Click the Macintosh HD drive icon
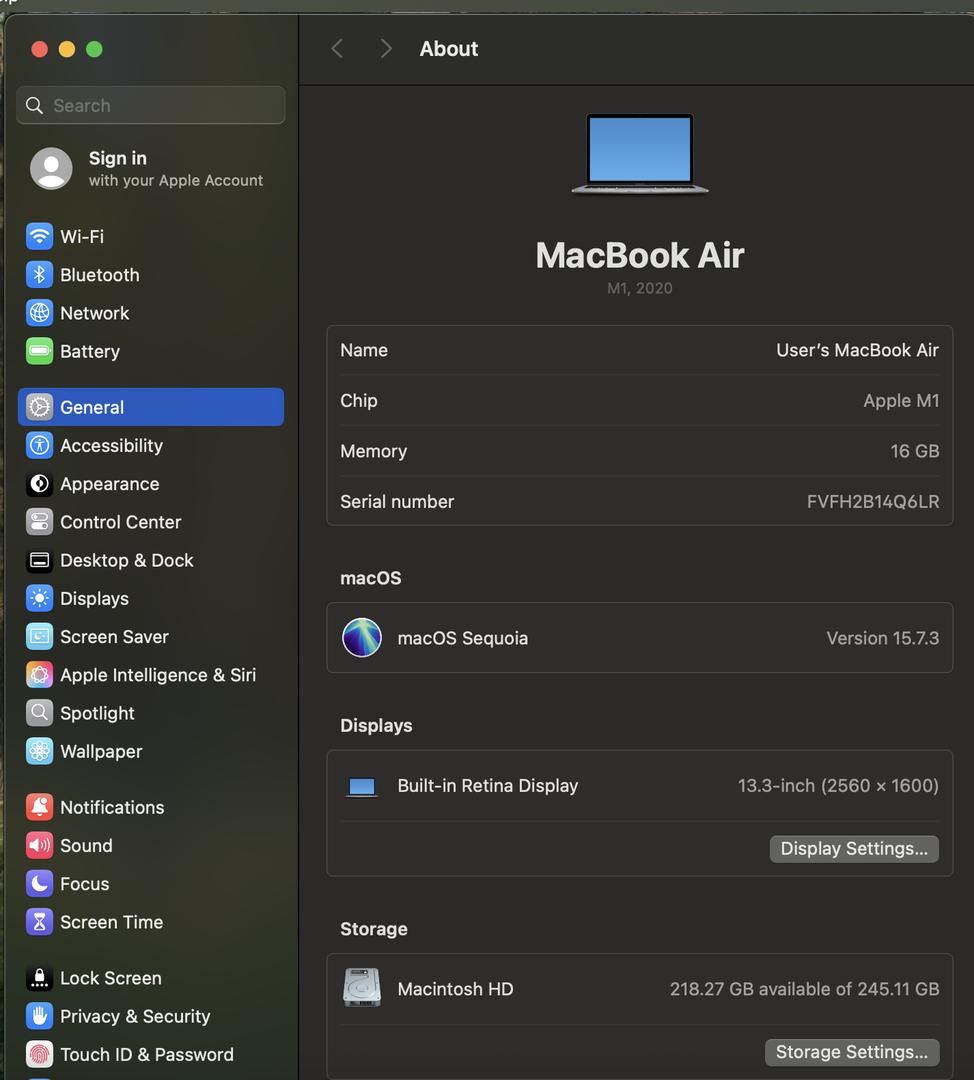Image resolution: width=974 pixels, height=1080 pixels. [x=361, y=988]
